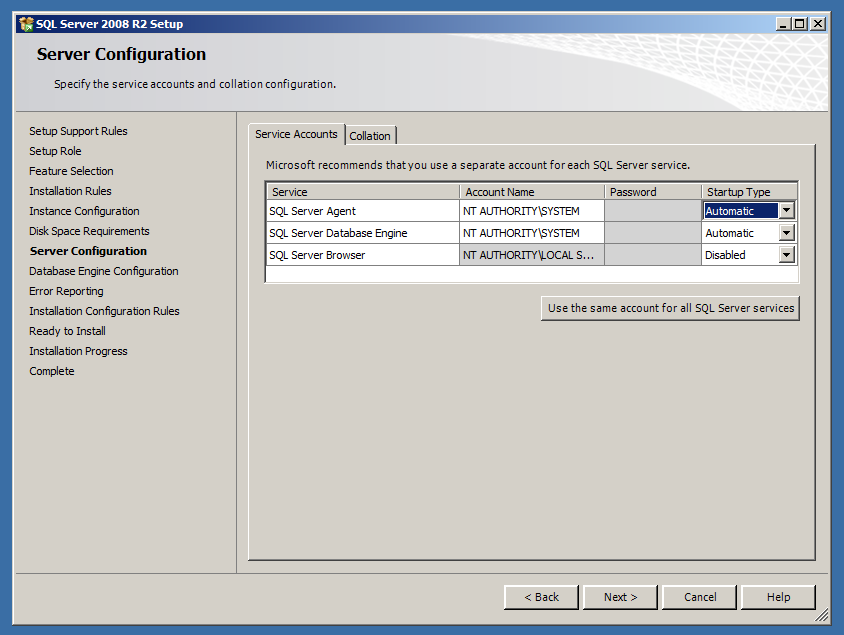
Task: Go back with the Back button
Action: click(541, 597)
